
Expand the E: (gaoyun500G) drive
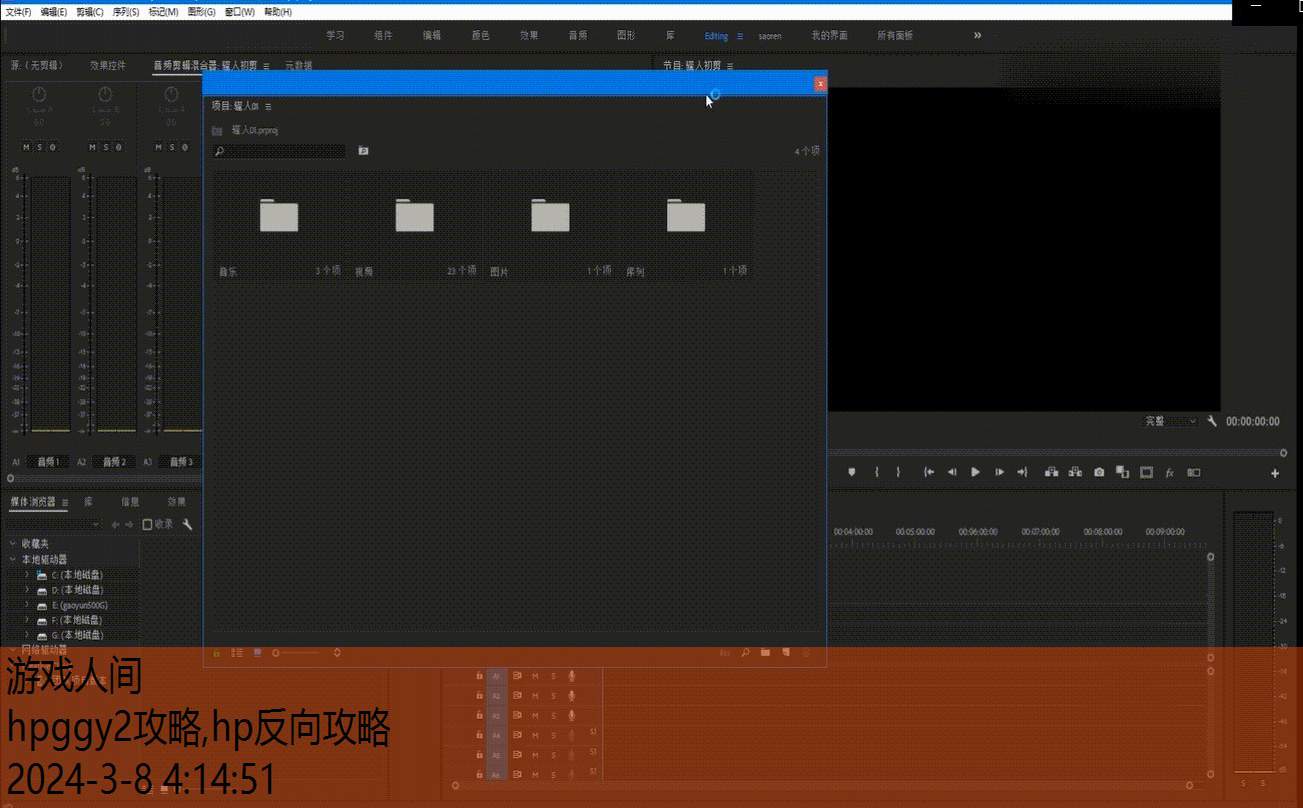(27, 605)
